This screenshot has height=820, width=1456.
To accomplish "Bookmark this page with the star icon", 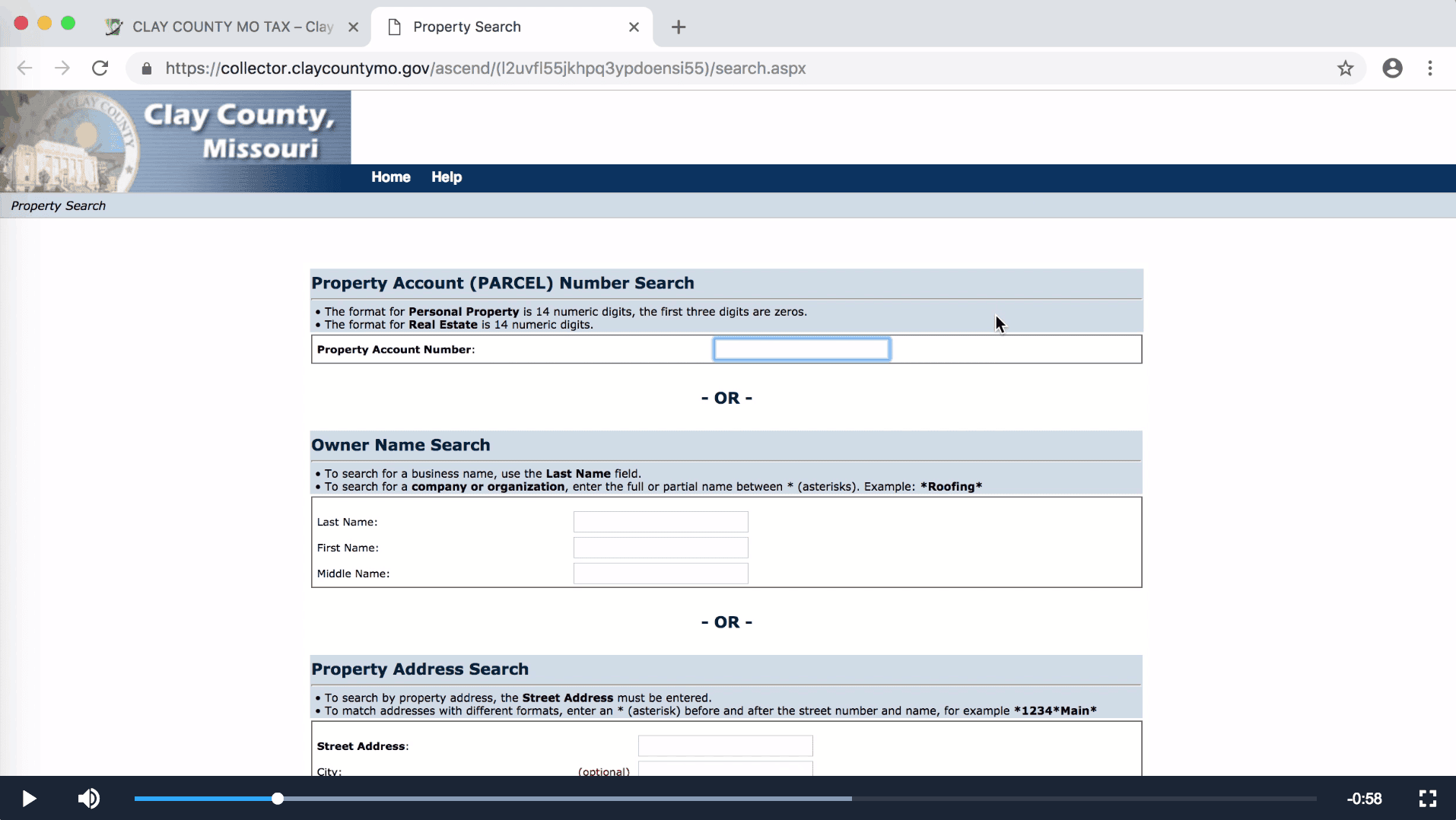I will click(1345, 68).
